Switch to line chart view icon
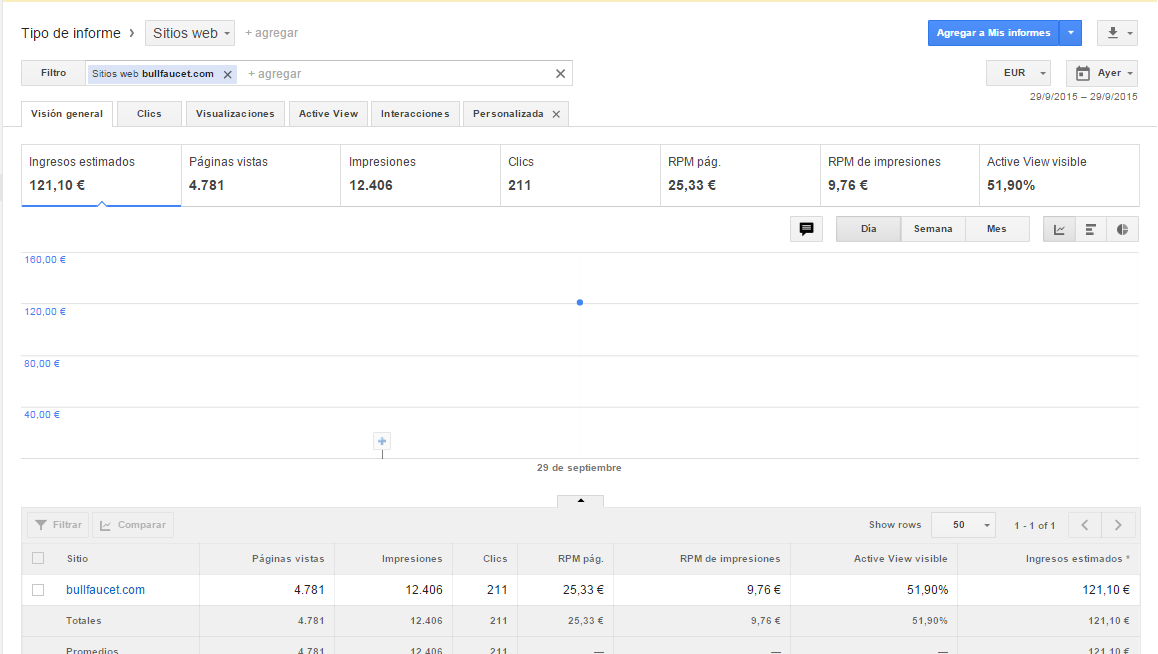The width and height of the screenshot is (1158, 654). click(x=1059, y=230)
